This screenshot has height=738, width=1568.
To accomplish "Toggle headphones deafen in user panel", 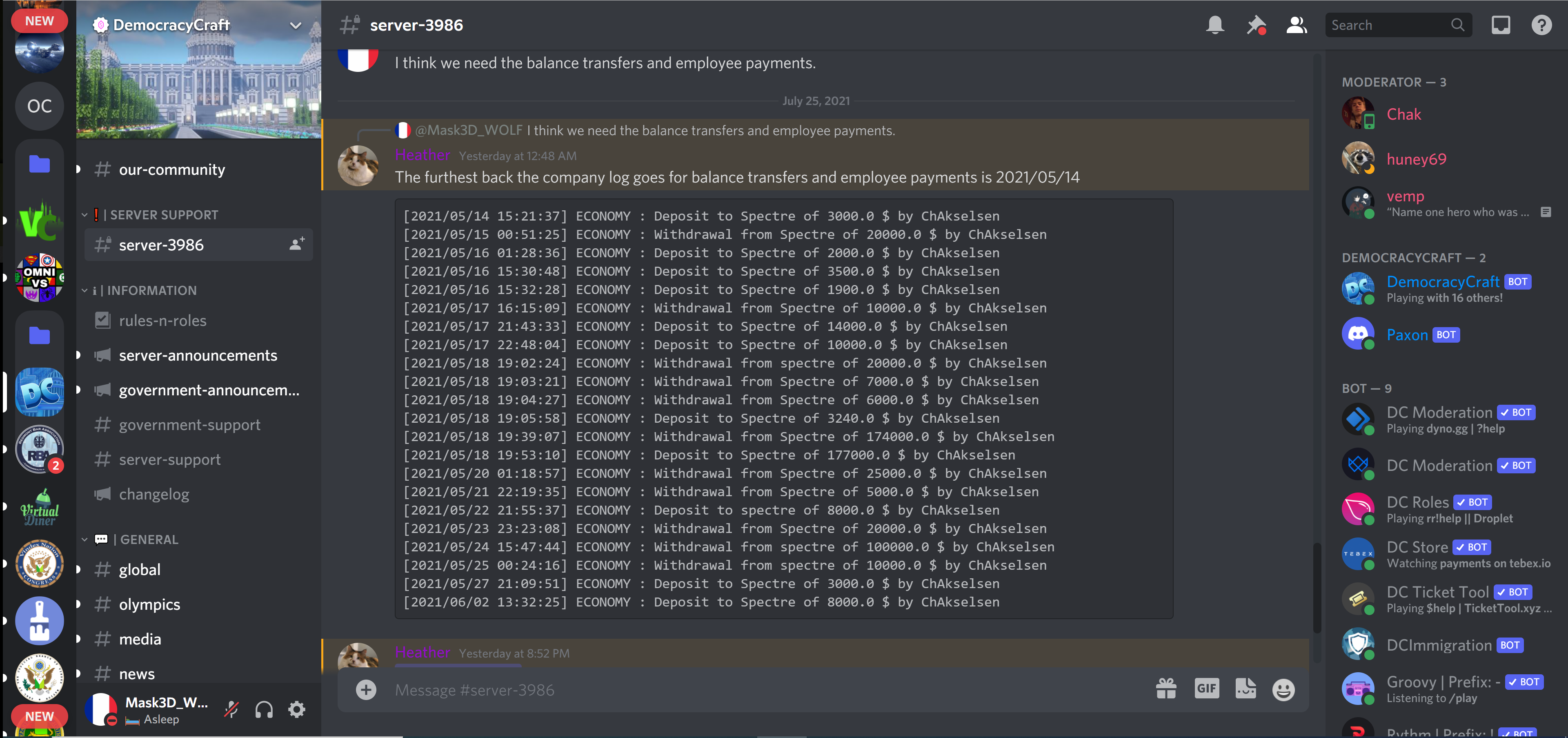I will point(264,709).
